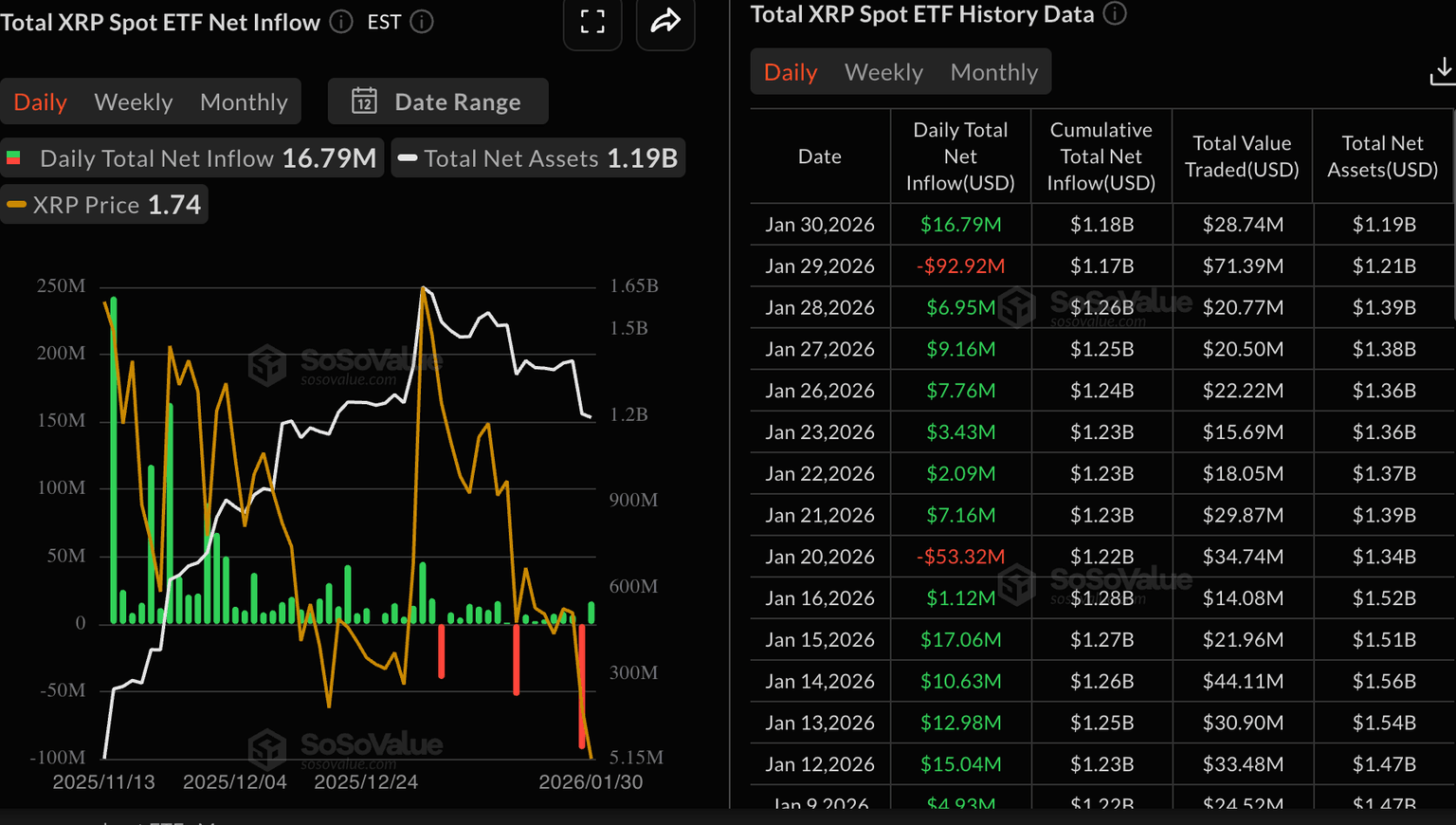The height and width of the screenshot is (825, 1456).
Task: Click the Daily Total Net Inflow column header
Action: coord(960,156)
